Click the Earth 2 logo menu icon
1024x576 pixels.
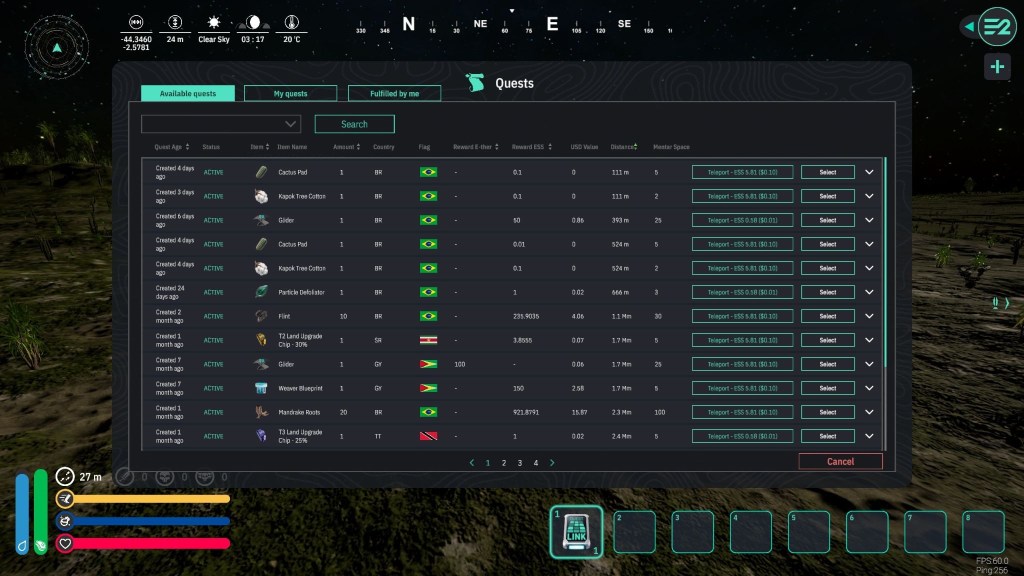click(x=996, y=27)
